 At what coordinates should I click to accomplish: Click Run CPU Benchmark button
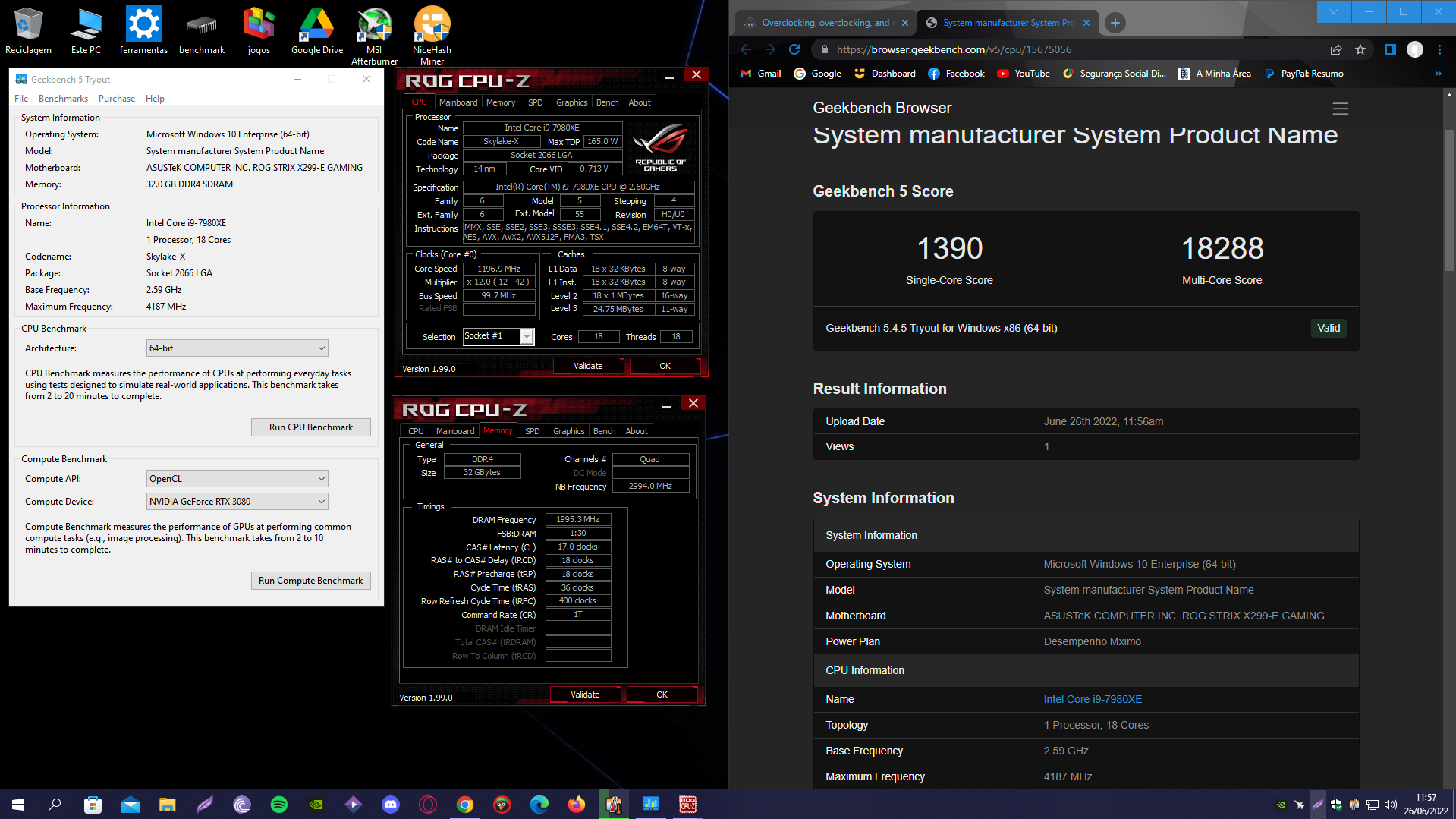311,427
